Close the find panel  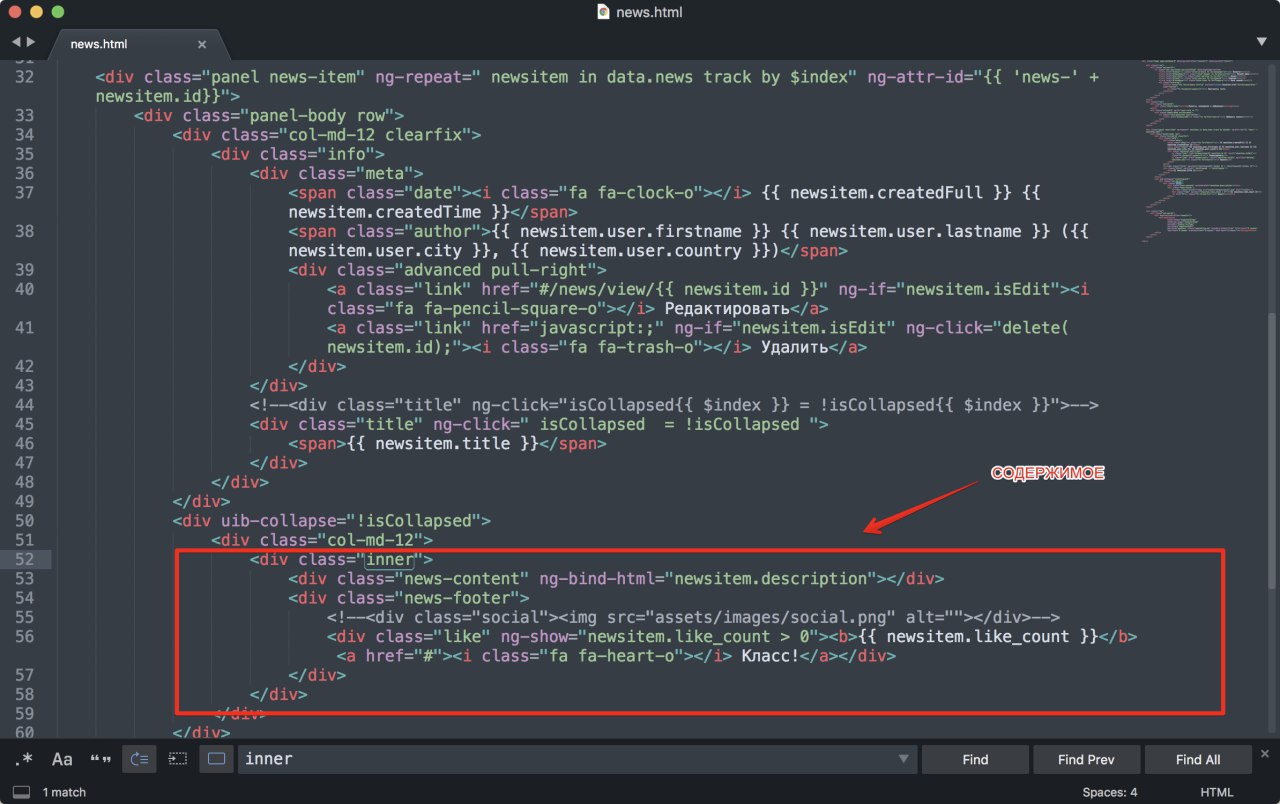pyautogui.click(x=1265, y=753)
